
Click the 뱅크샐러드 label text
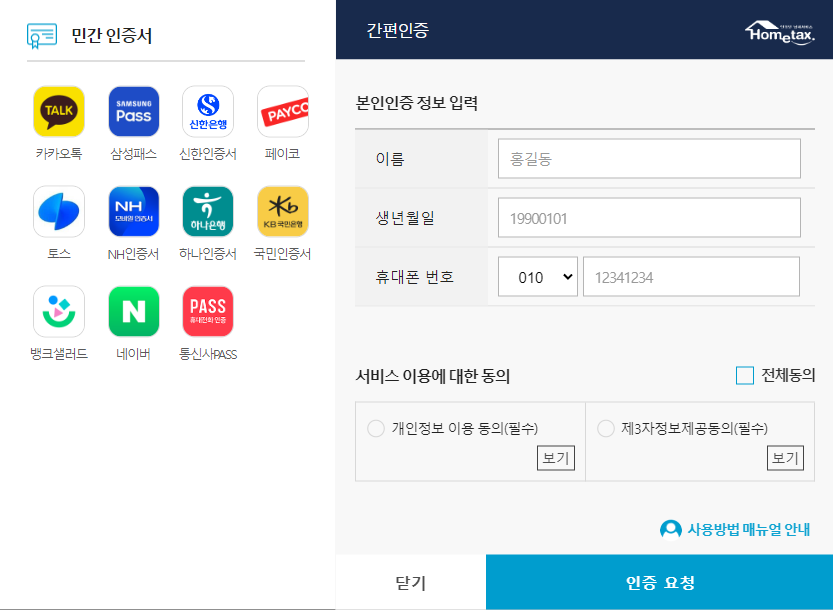pyautogui.click(x=59, y=353)
